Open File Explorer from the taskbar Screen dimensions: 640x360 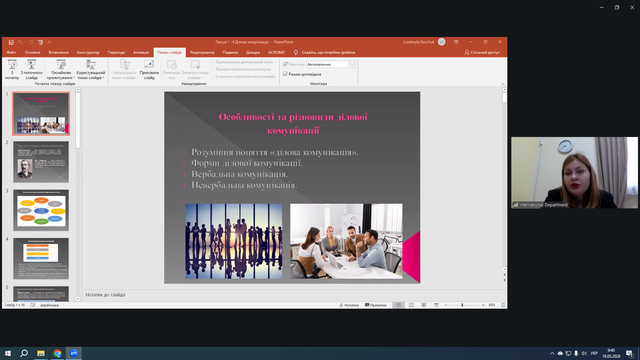point(41,353)
